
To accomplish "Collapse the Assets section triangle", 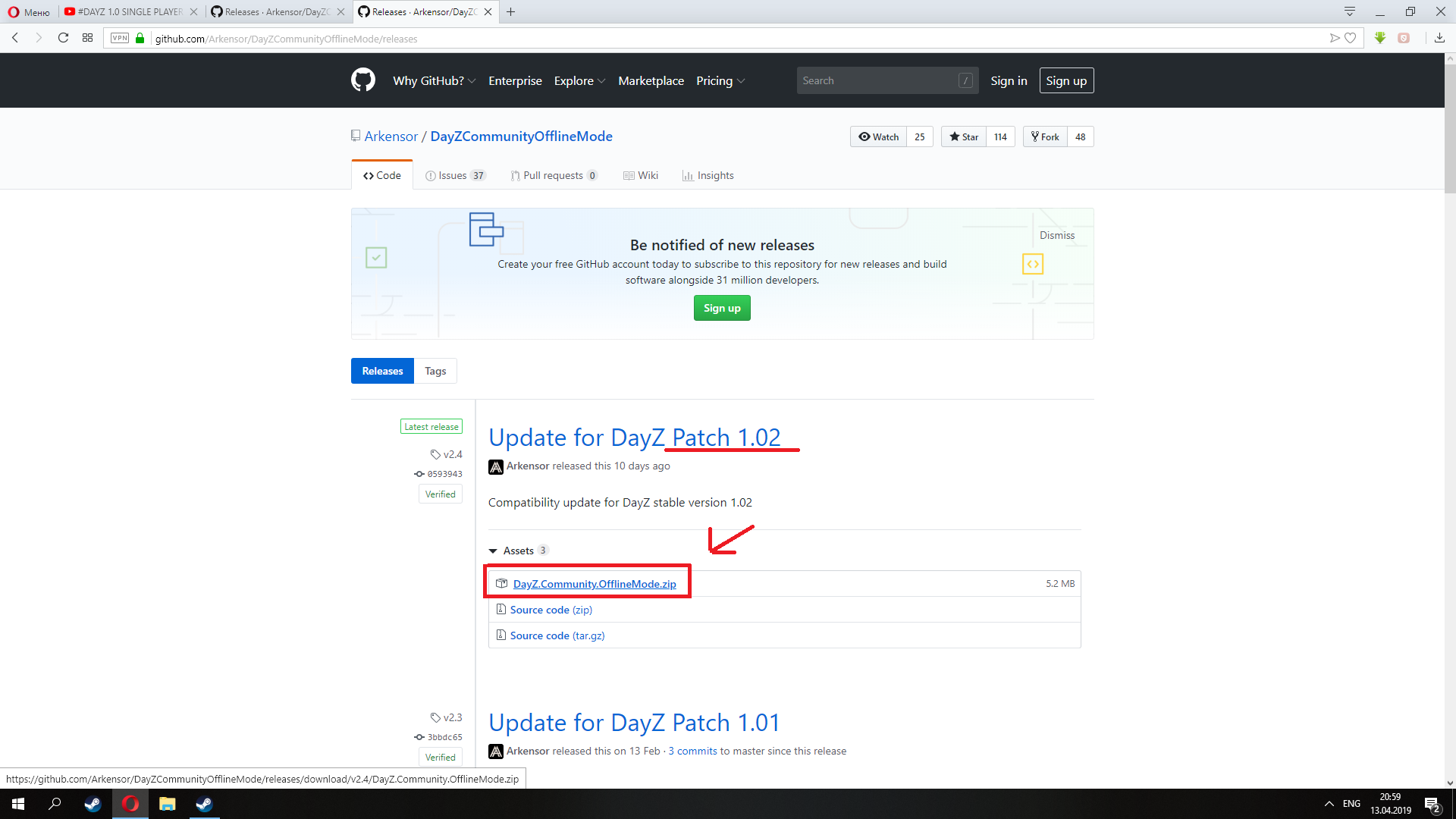I will point(493,551).
